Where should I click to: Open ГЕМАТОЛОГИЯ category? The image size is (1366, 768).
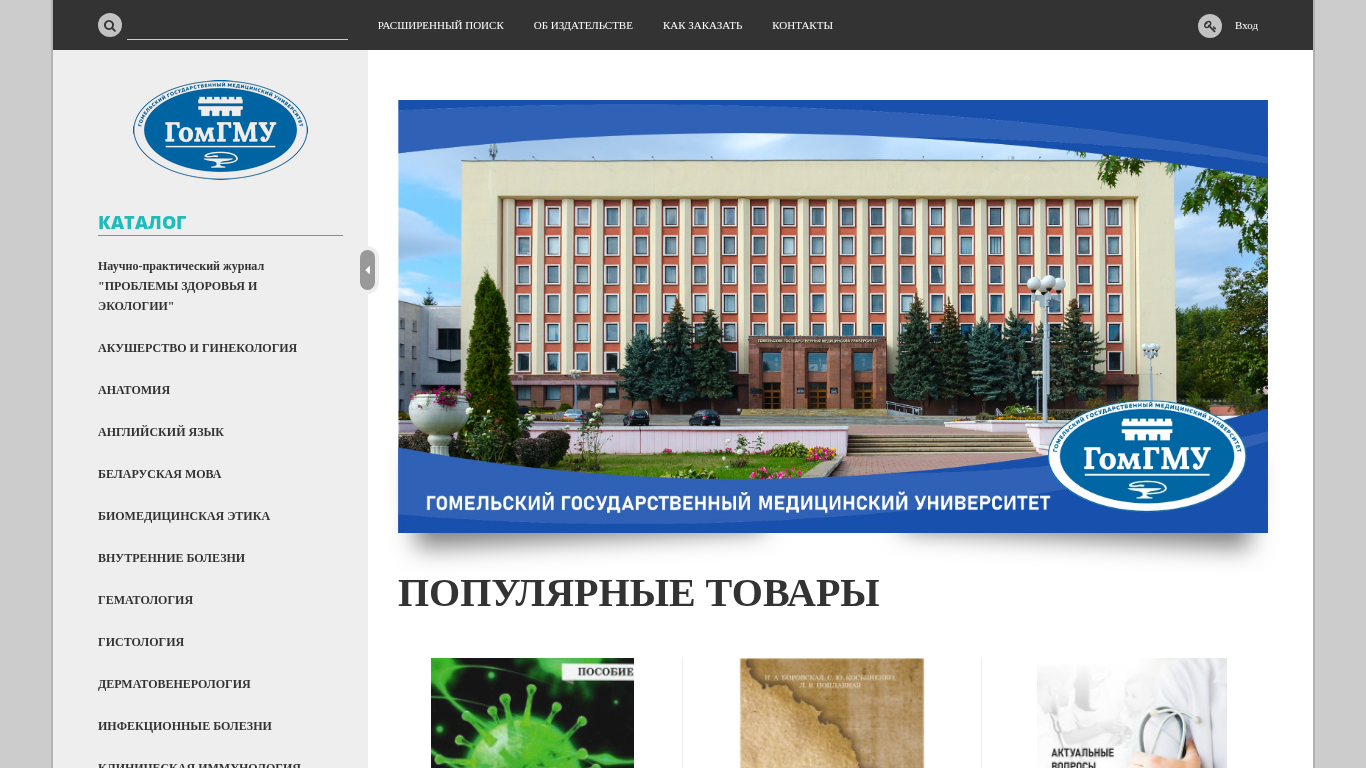point(145,600)
